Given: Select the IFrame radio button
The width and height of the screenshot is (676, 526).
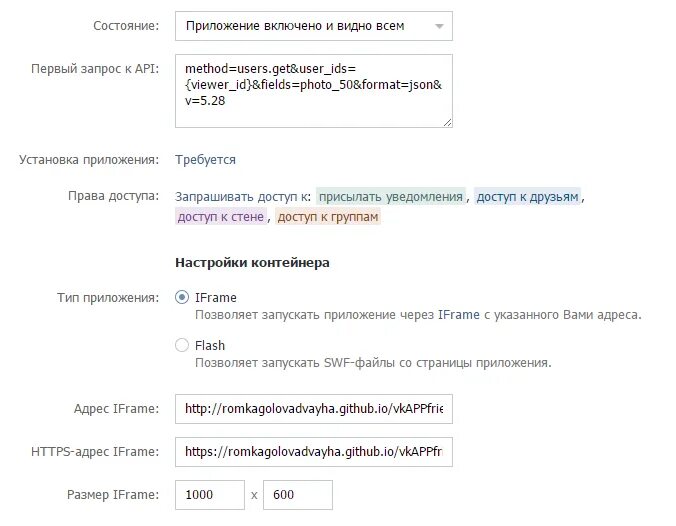Looking at the screenshot, I should click(182, 297).
